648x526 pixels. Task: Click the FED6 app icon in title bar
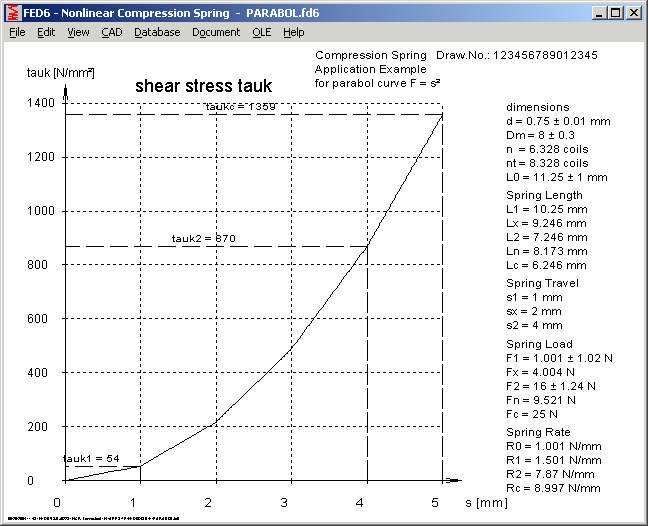pos(11,13)
